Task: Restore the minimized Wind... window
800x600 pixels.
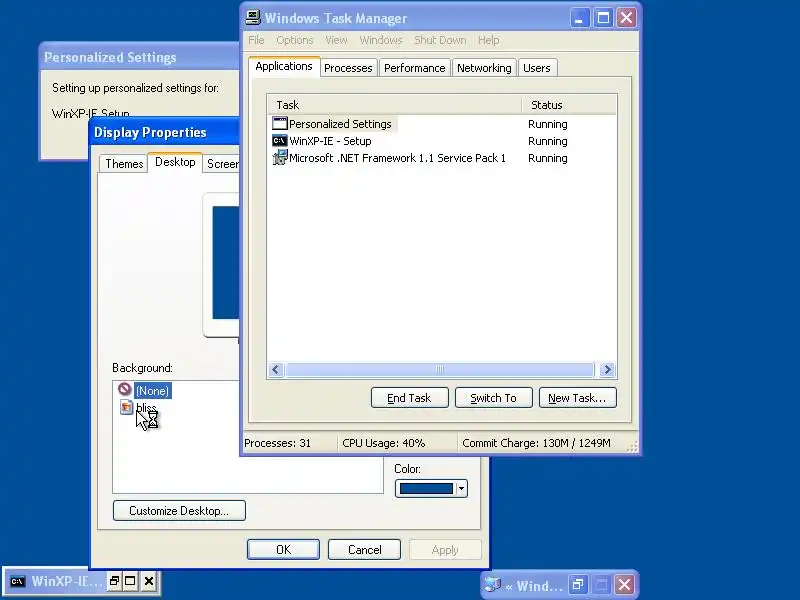Action: coord(578,584)
